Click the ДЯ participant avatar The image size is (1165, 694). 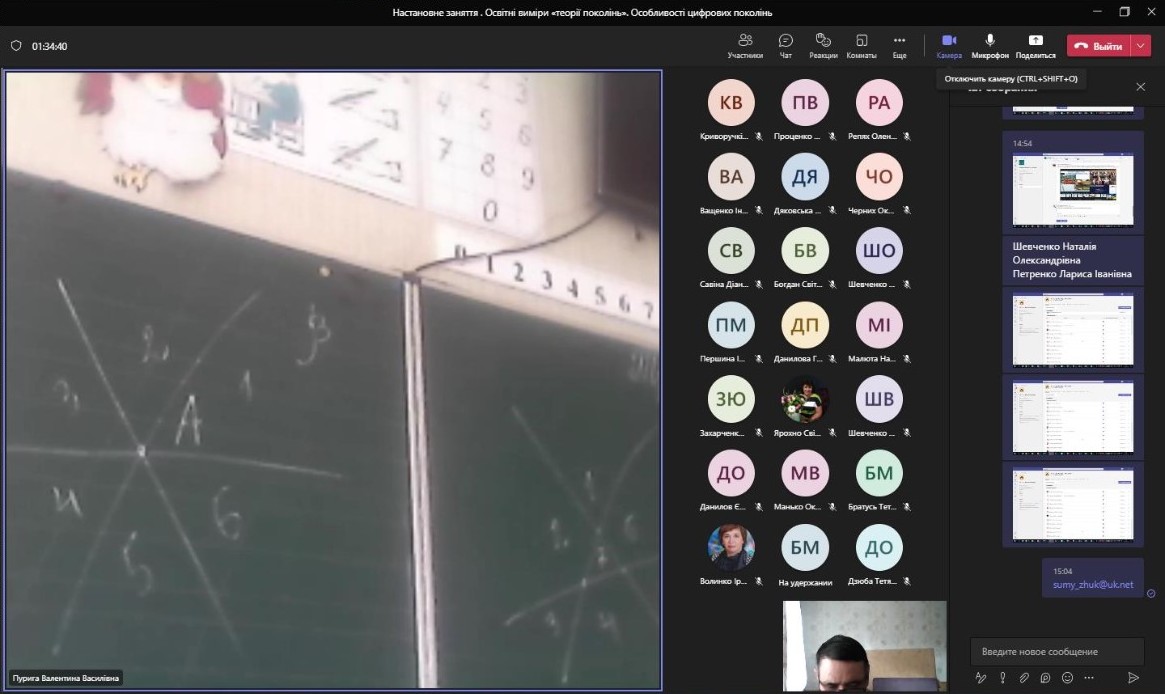pos(805,177)
